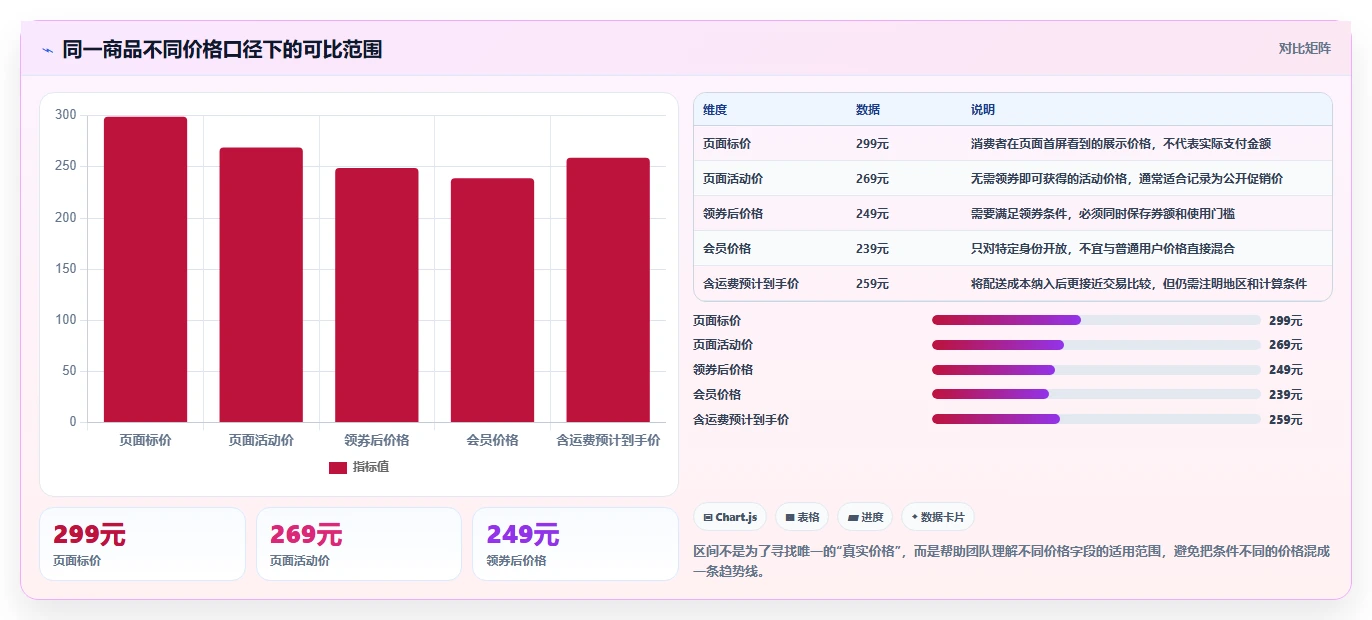Click the 页面标价 progress bar
The width and height of the screenshot is (1372, 620).
(1096, 320)
